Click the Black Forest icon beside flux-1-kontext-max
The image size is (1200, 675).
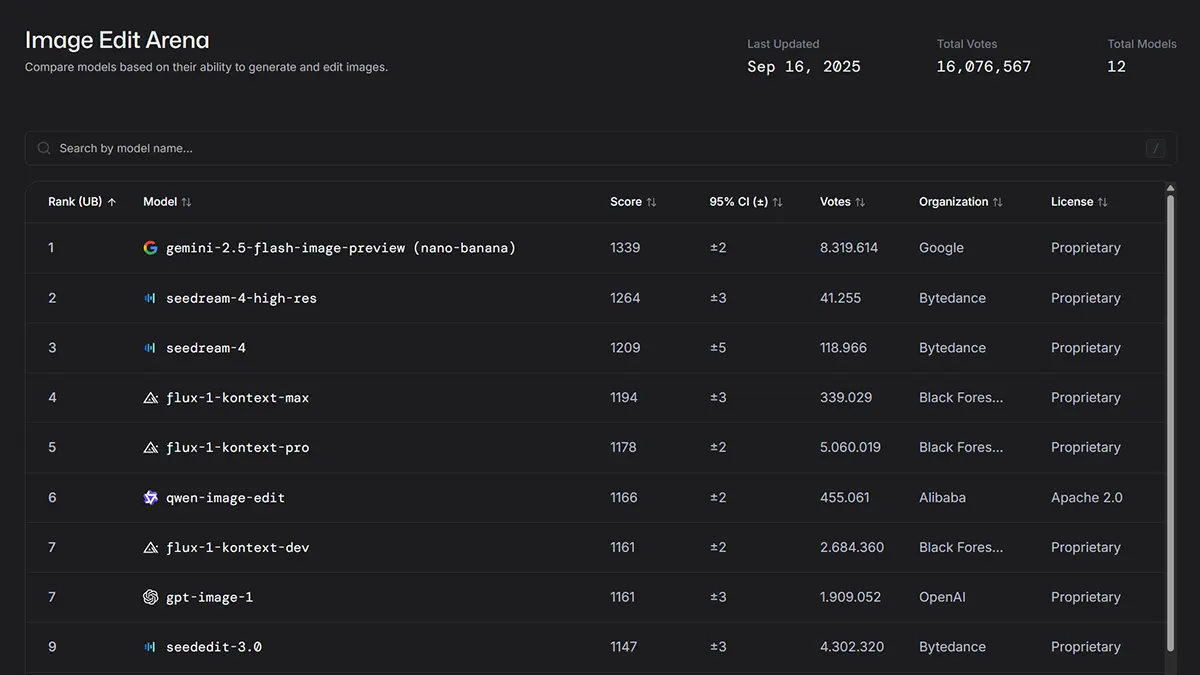[150, 398]
